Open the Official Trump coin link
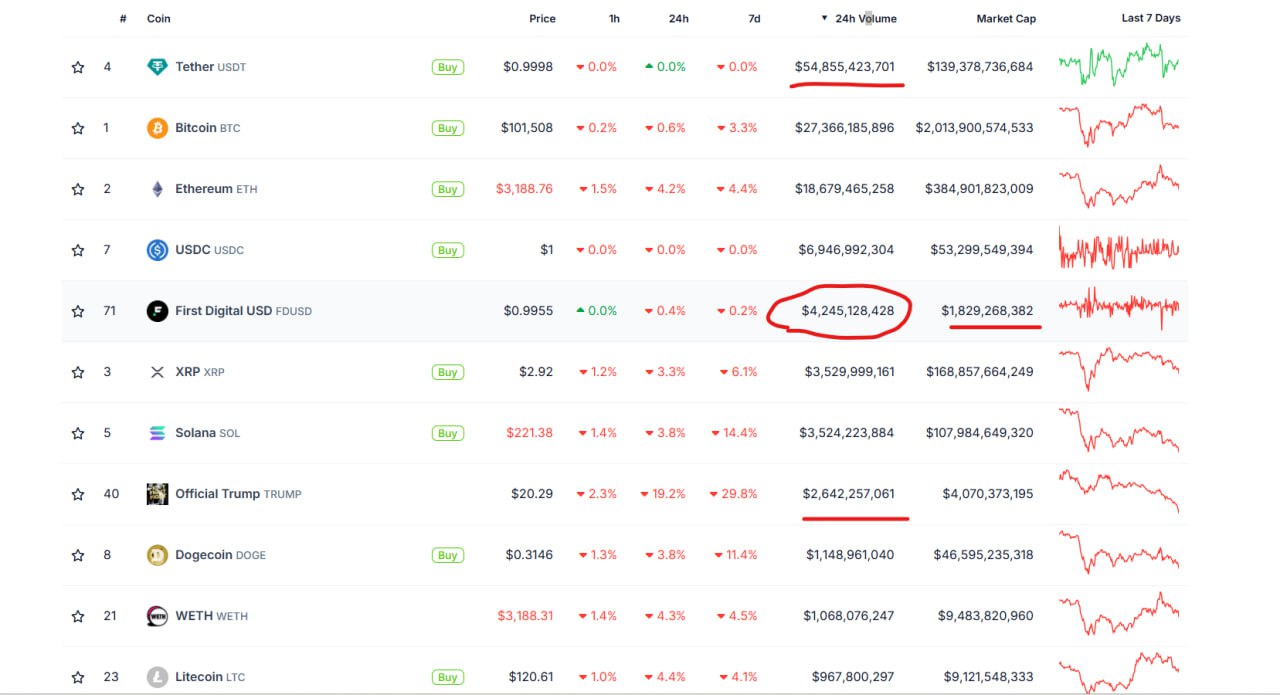 point(217,494)
